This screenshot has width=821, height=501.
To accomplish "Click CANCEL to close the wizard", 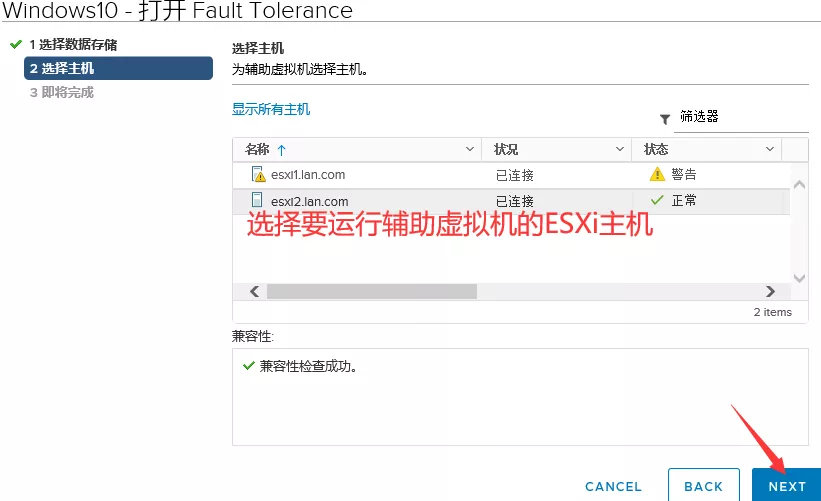I will (613, 486).
